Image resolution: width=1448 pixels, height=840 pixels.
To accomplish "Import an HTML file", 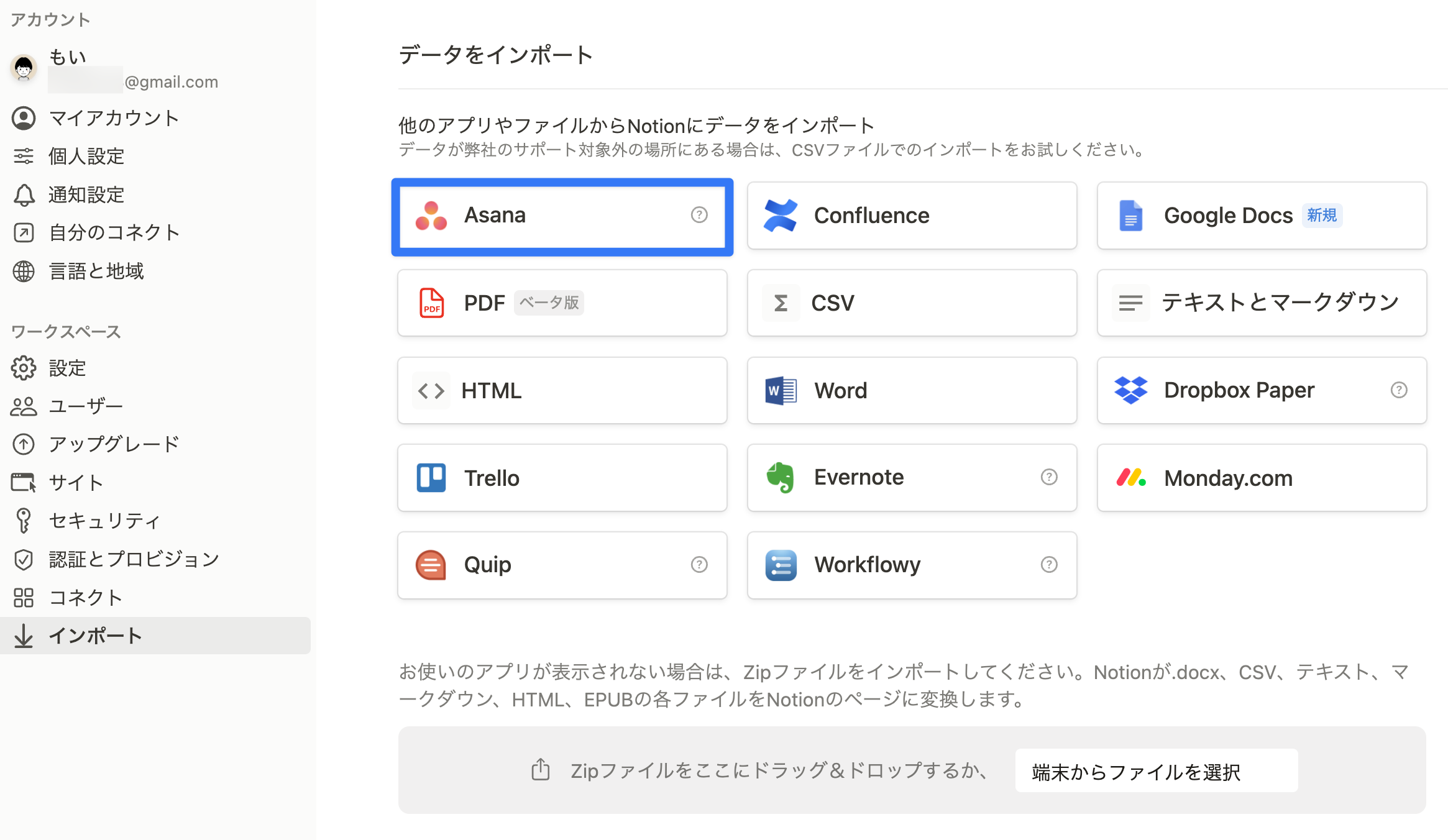I will click(x=562, y=391).
